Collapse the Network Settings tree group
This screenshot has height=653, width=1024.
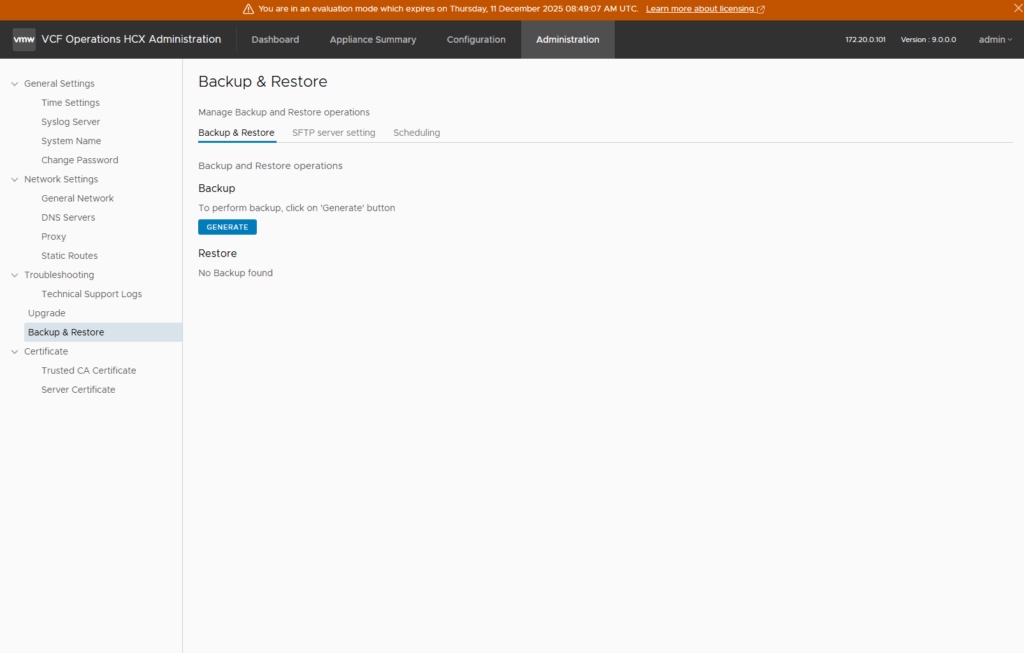coord(14,180)
